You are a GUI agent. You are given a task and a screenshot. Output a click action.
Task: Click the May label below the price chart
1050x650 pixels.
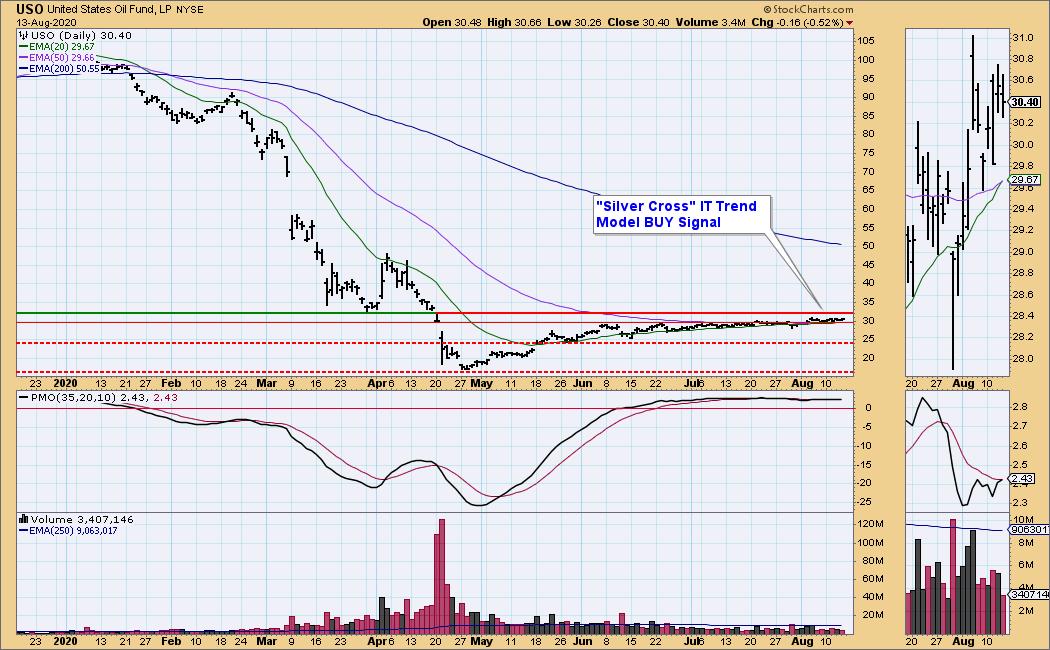click(481, 384)
